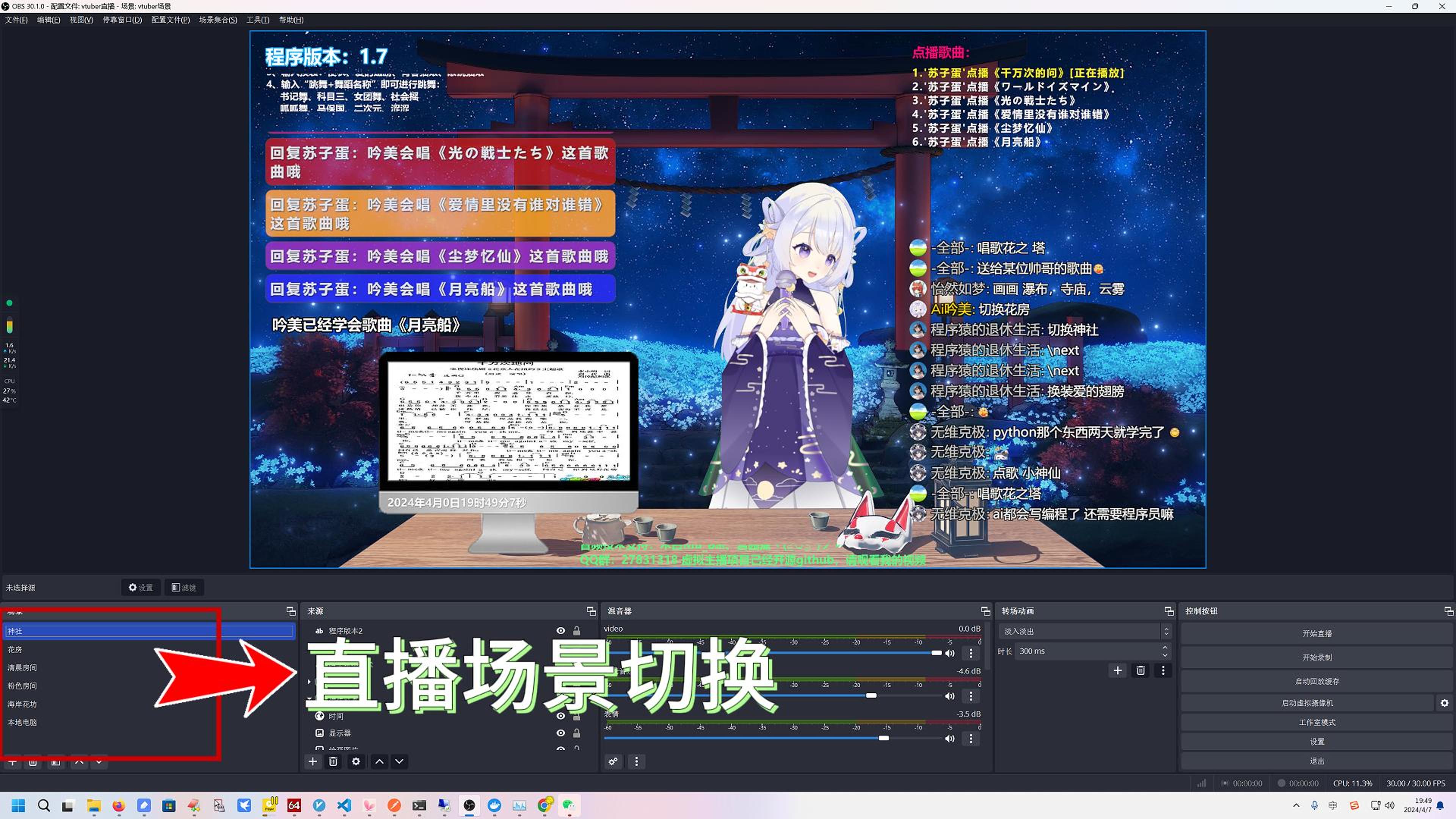
Task: Increase the transition duration with up stepper
Action: pos(1165,648)
